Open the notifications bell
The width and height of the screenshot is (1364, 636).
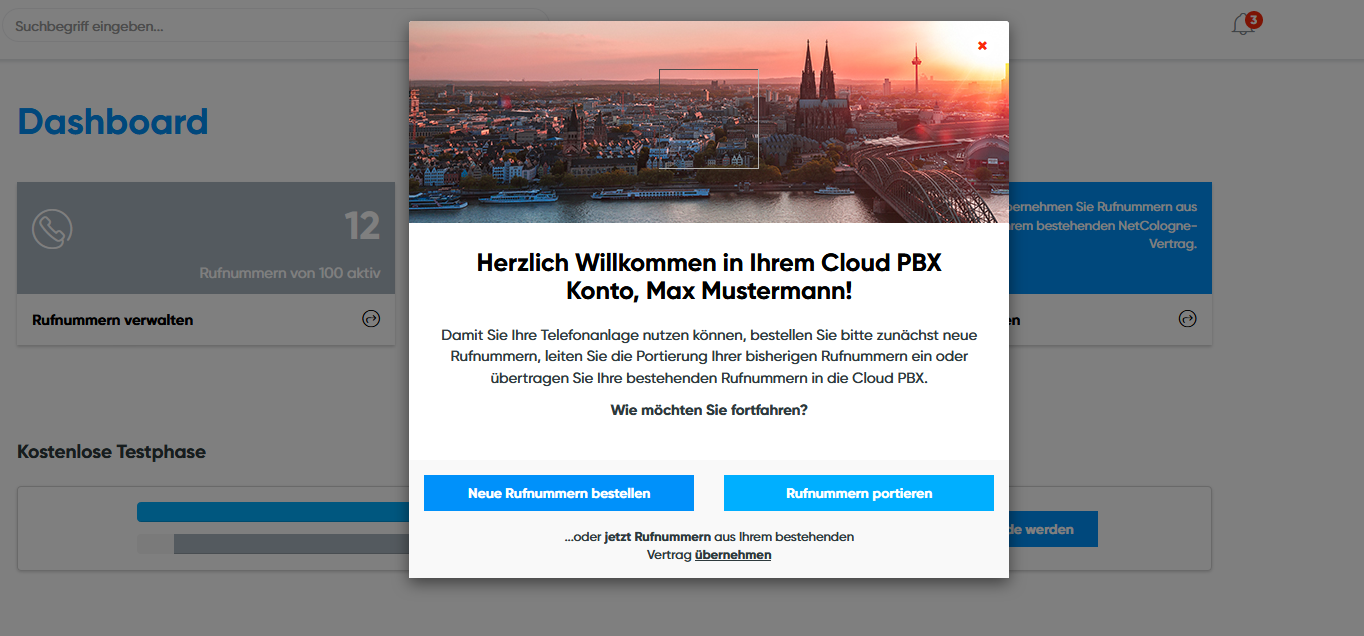(1242, 25)
